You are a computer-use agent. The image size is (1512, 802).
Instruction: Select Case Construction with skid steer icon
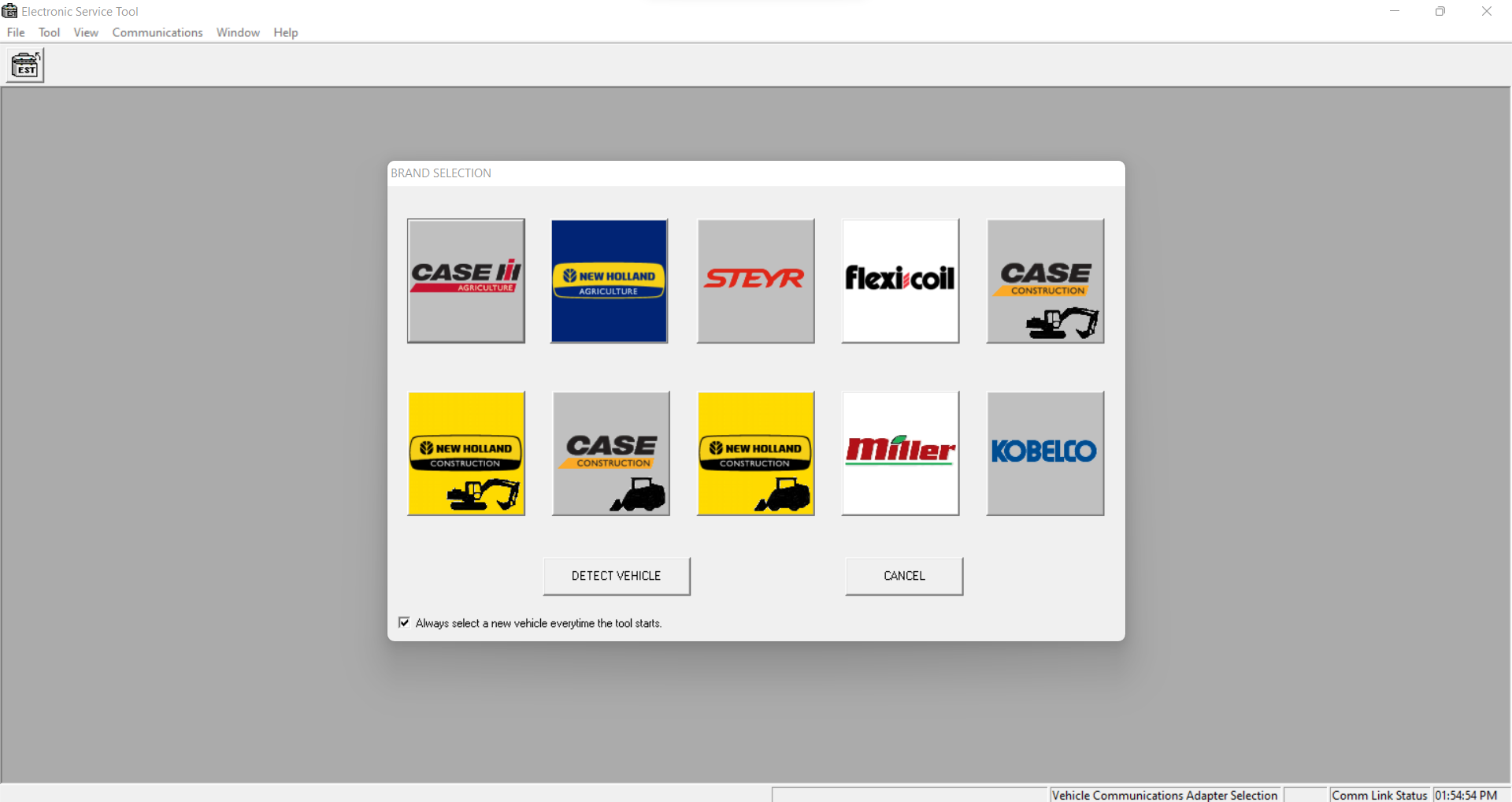point(611,453)
